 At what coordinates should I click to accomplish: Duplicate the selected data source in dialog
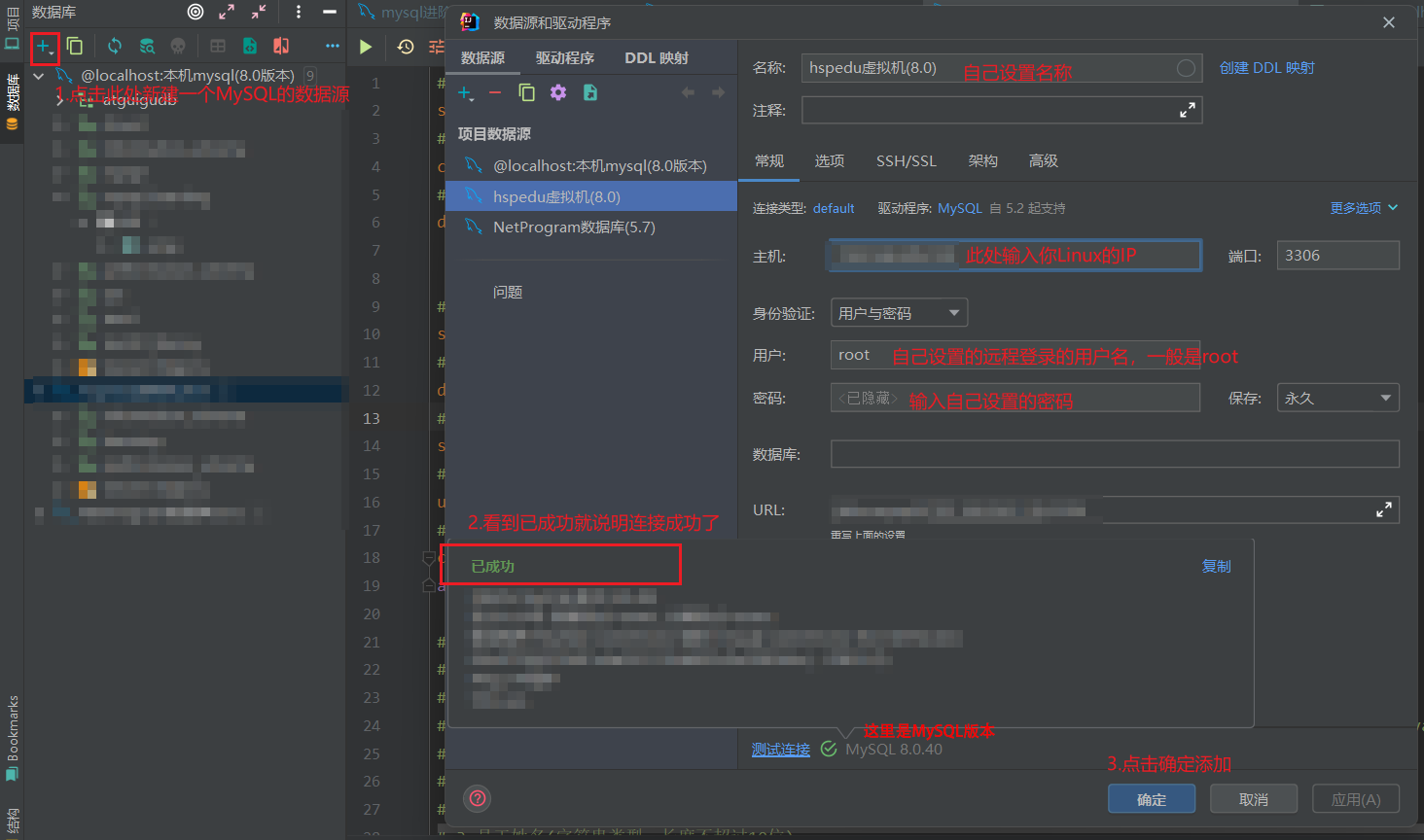tap(526, 92)
